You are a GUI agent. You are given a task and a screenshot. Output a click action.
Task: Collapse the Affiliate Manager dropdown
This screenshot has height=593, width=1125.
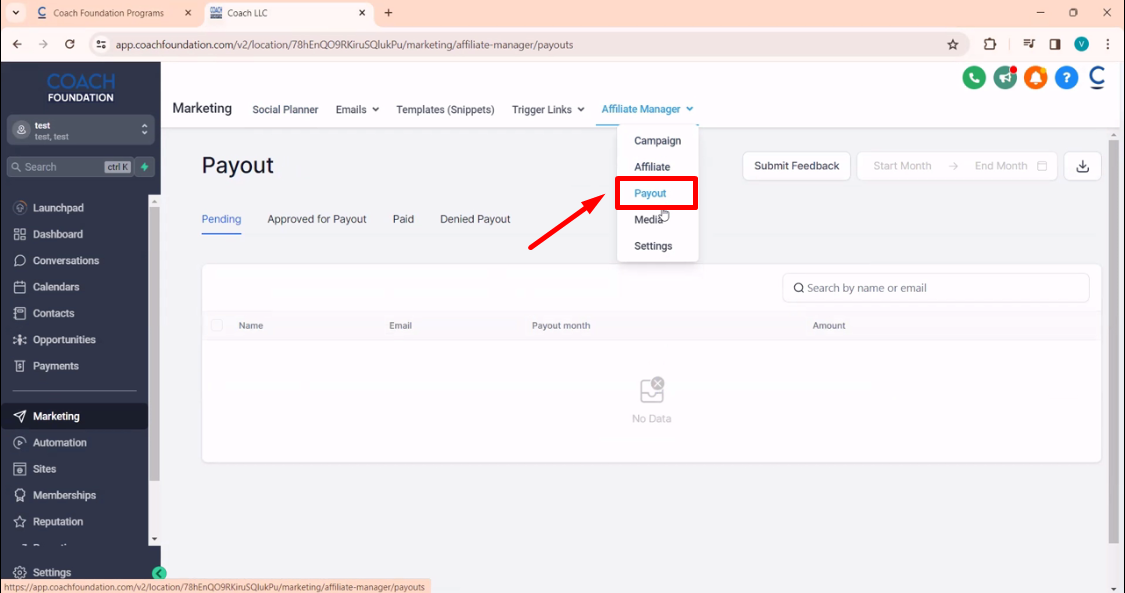click(647, 109)
